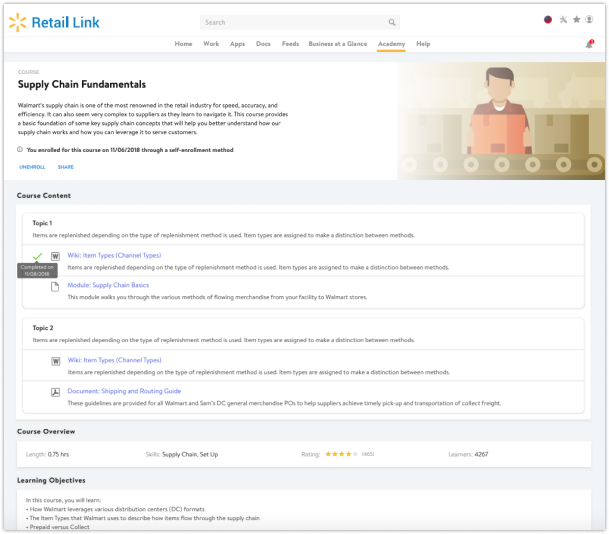This screenshot has width=609, height=534.
Task: Click the PDF icon for Shipping and Routing Guide
Action: click(x=56, y=392)
